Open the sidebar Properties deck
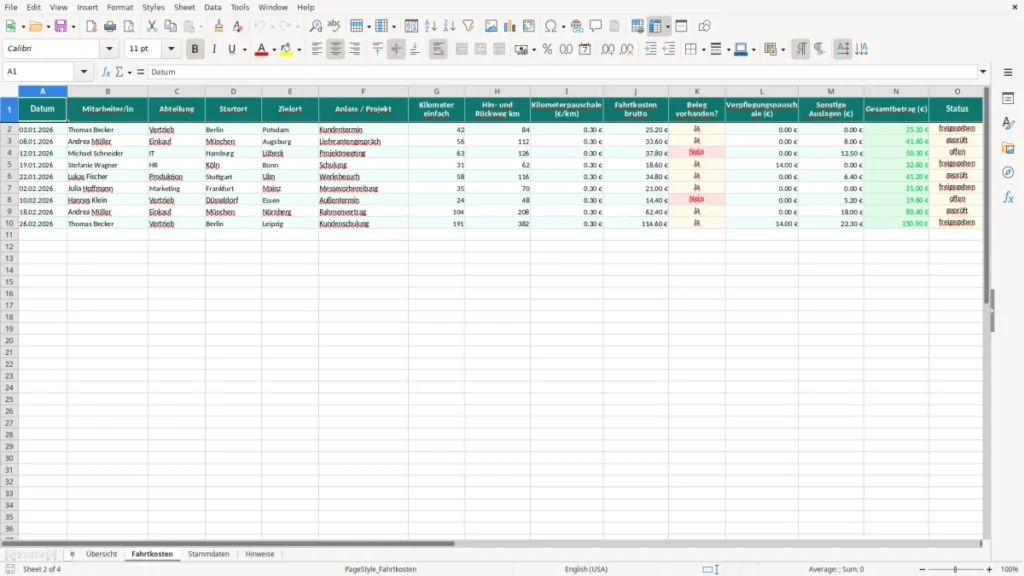 pos(1008,99)
